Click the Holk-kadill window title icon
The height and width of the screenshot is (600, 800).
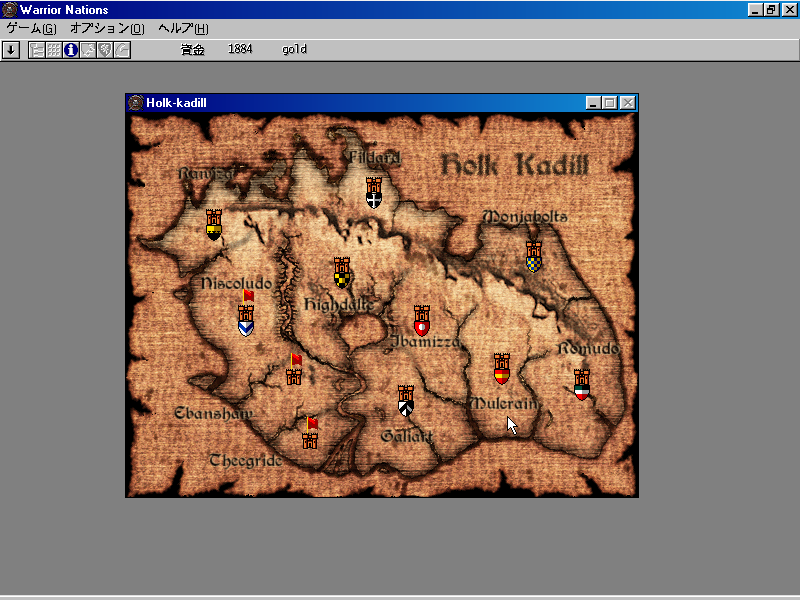coord(136,103)
